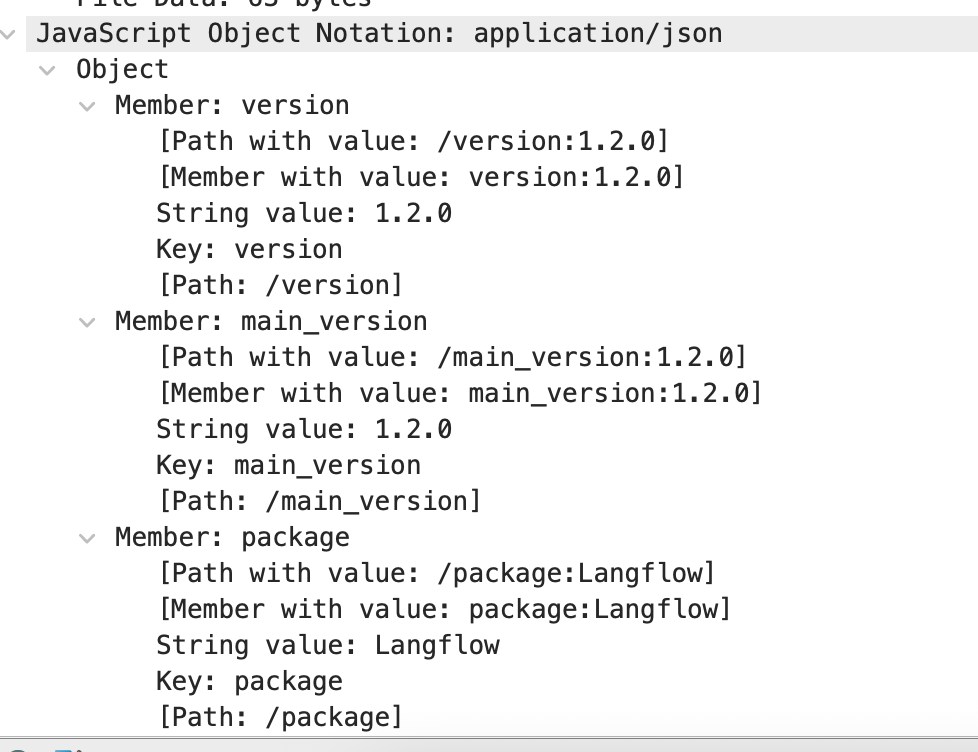The width and height of the screenshot is (978, 752).
Task: Collapse the JavaScript Object Notation section chevron
Action: 9,34
